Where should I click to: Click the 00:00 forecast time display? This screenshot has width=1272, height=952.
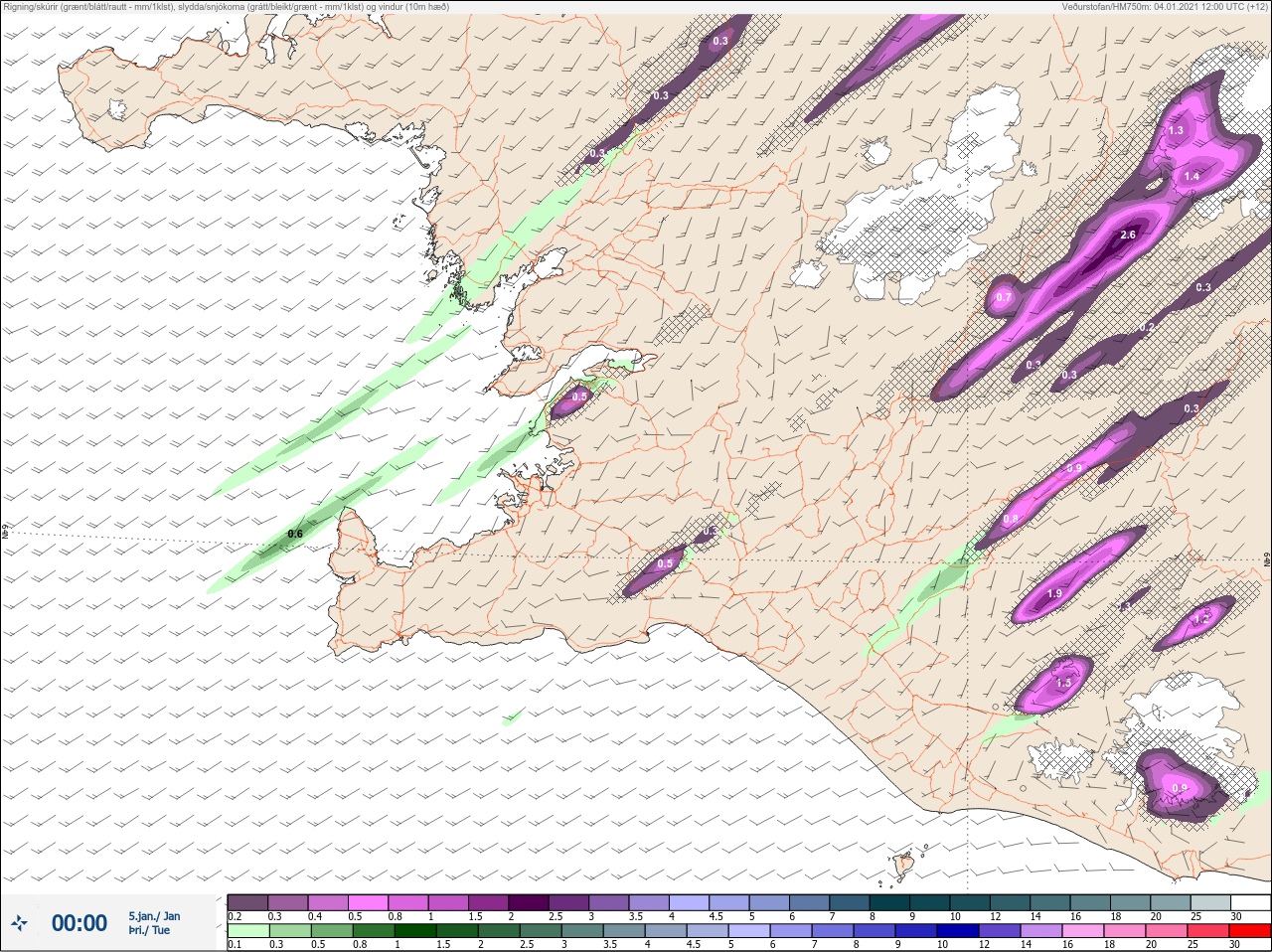(79, 923)
